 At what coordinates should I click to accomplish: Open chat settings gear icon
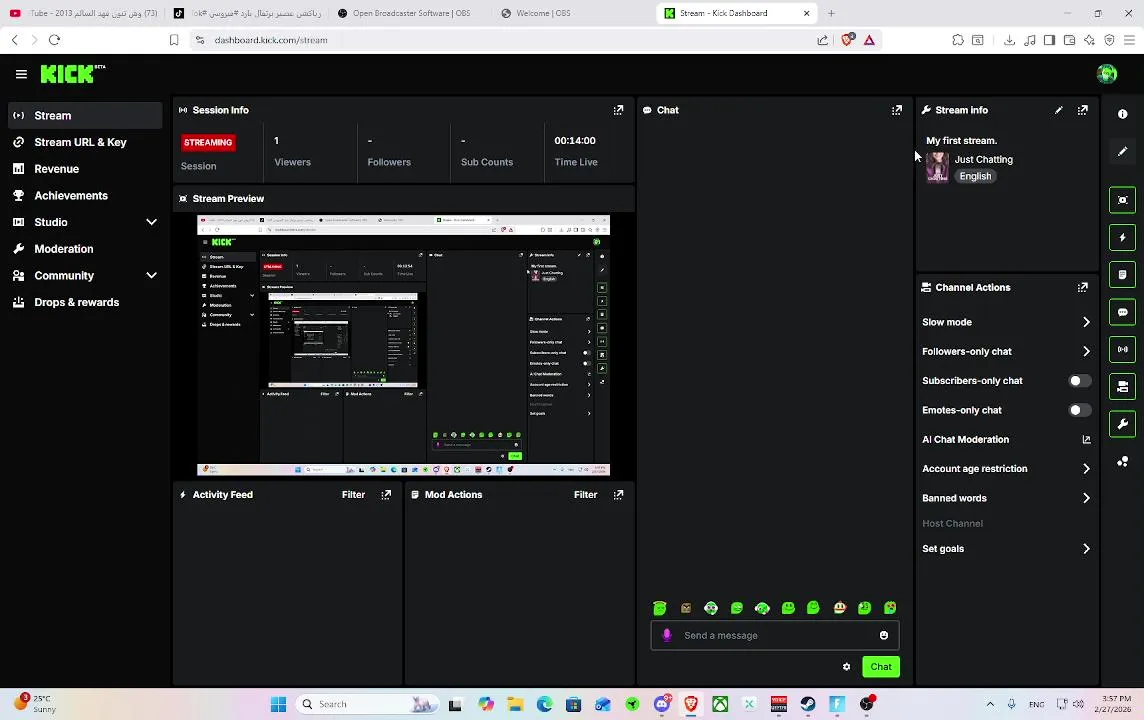point(846,667)
